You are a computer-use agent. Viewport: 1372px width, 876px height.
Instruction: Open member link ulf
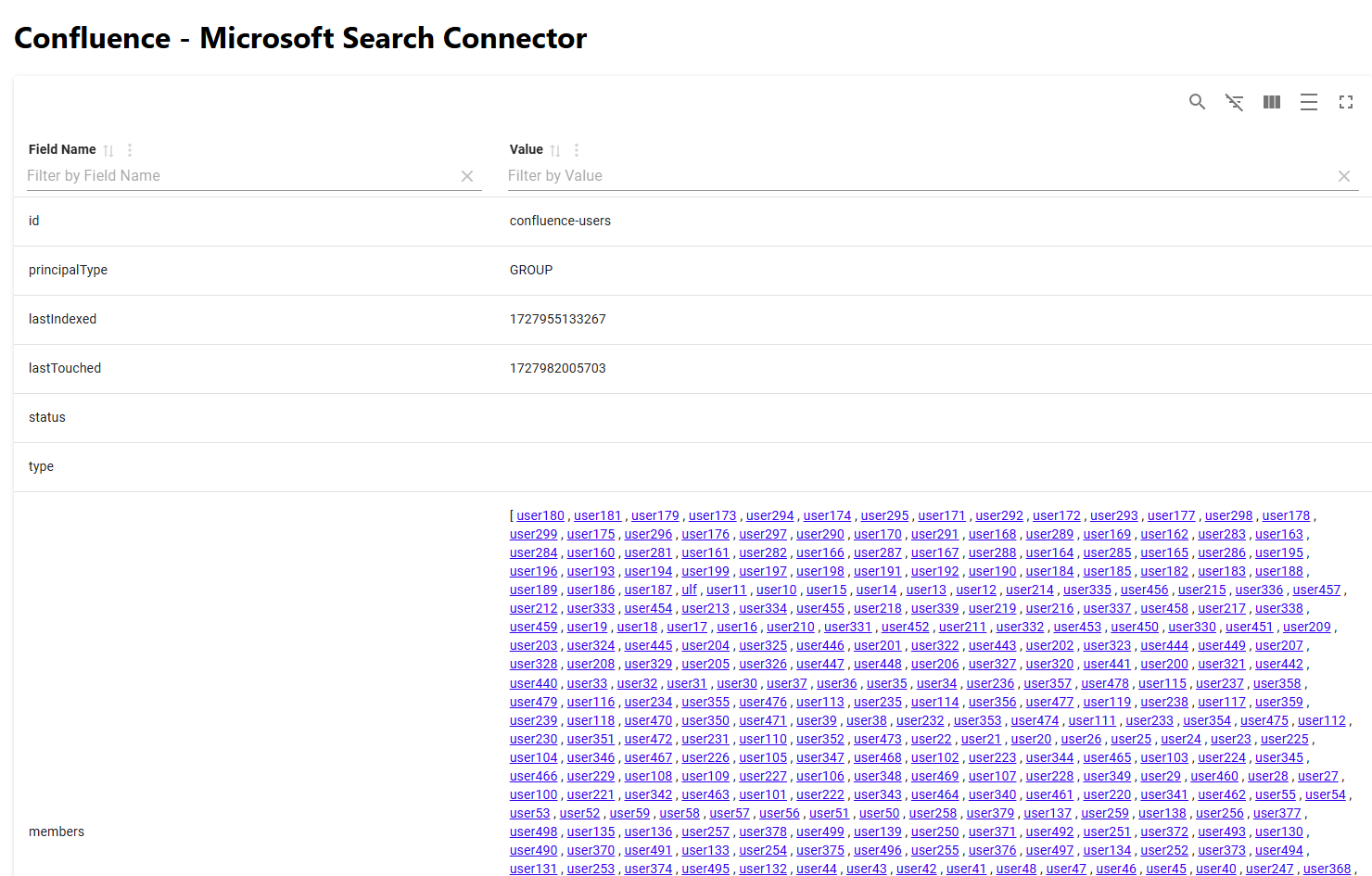pos(690,590)
